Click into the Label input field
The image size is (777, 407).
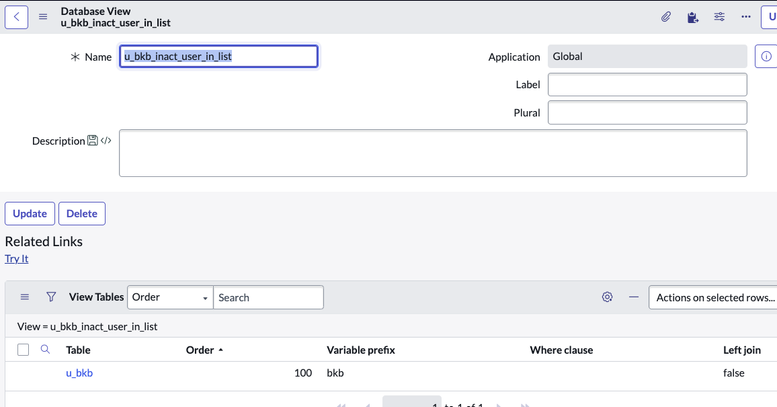point(647,85)
